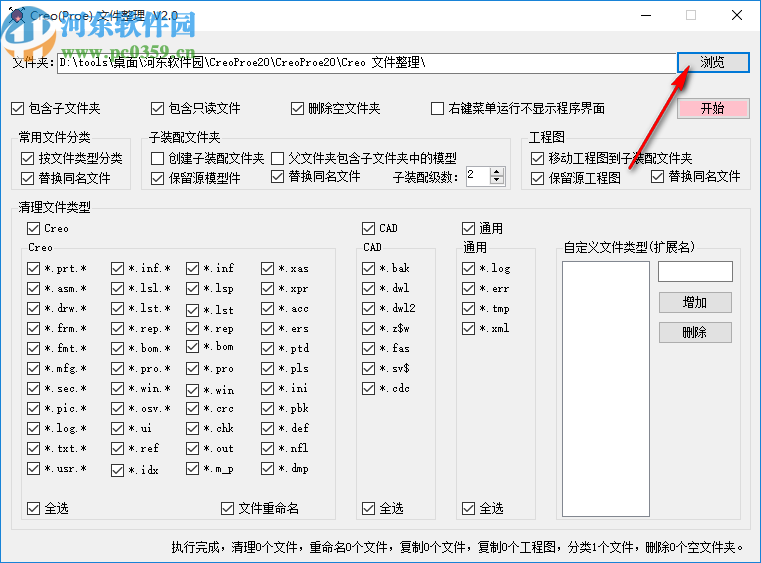The height and width of the screenshot is (563, 761).
Task: Toggle the top CAD group checkbox
Action: click(368, 228)
